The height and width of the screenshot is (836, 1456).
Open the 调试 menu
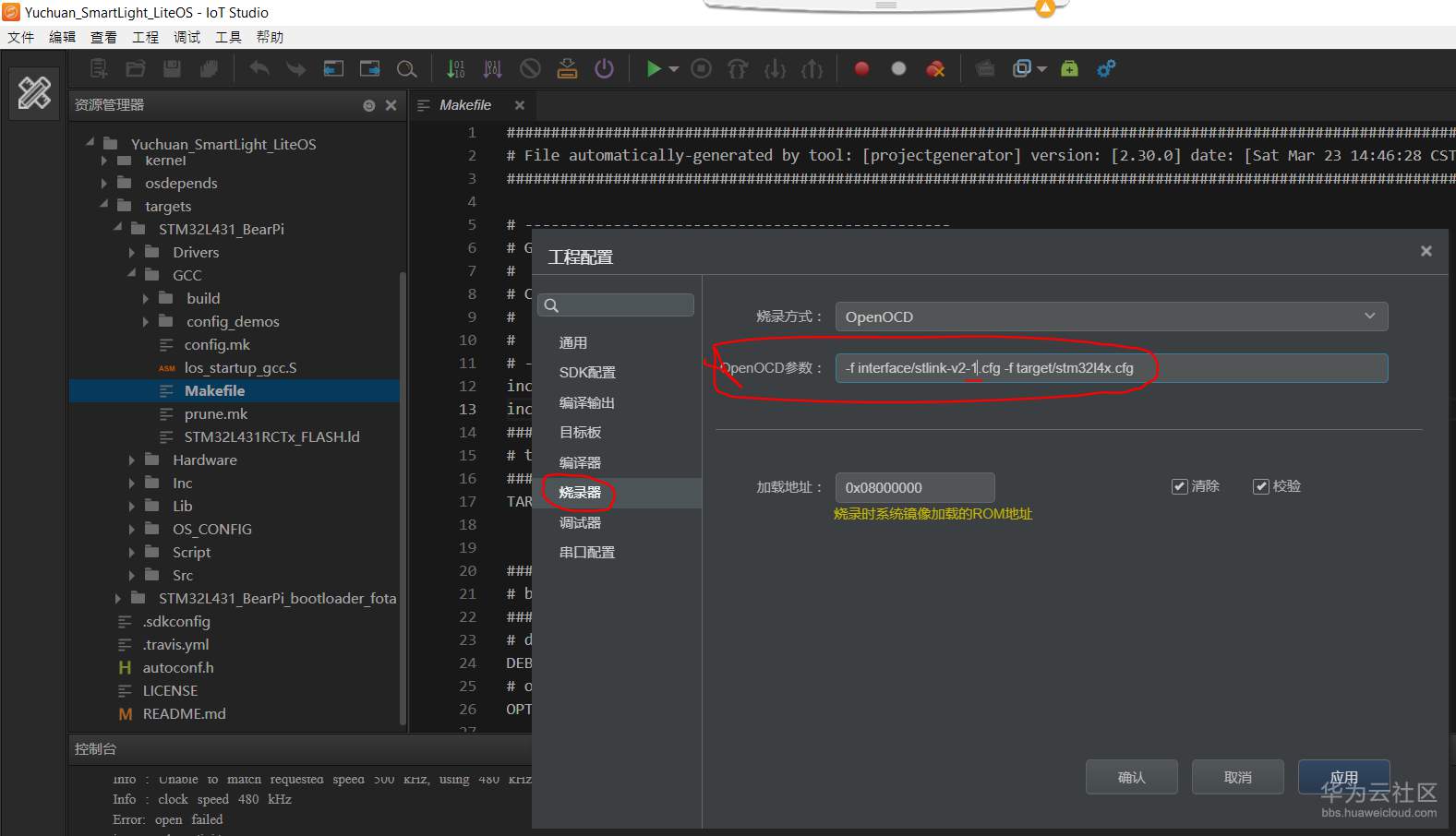[187, 37]
